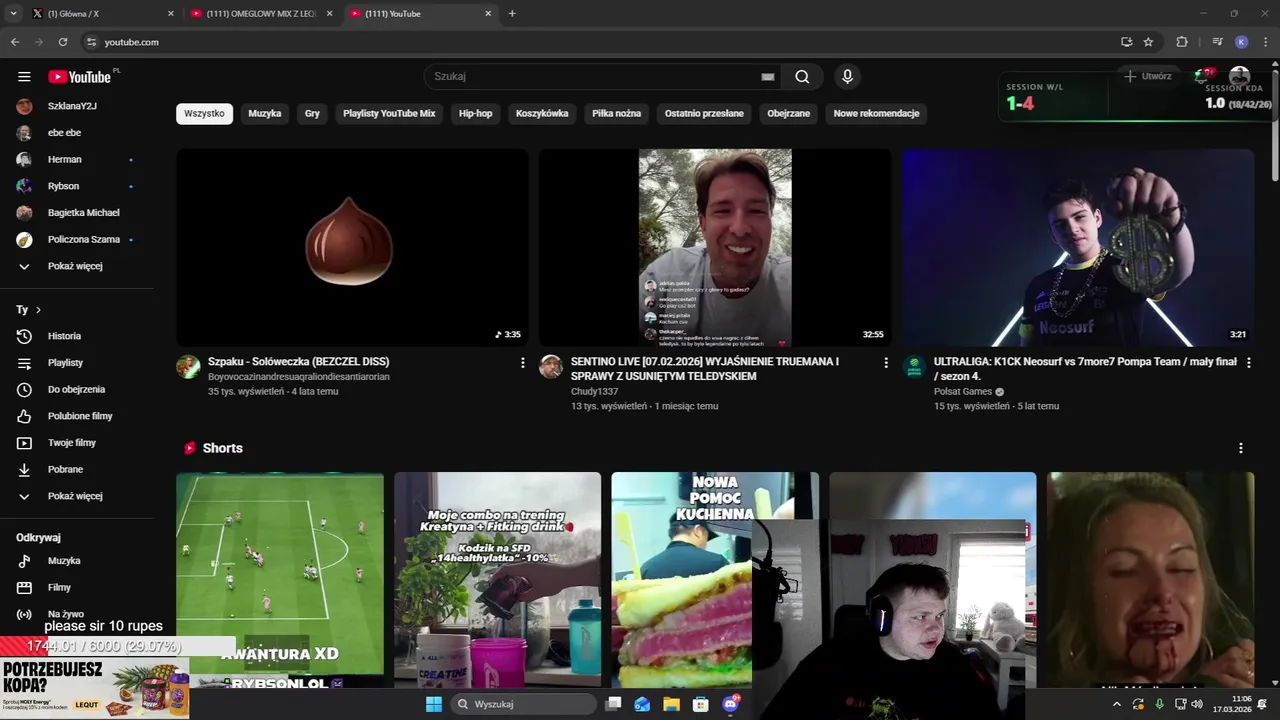Open the Szpaku chestnut video thumbnail
Screen dimensions: 1280x720
coord(352,247)
